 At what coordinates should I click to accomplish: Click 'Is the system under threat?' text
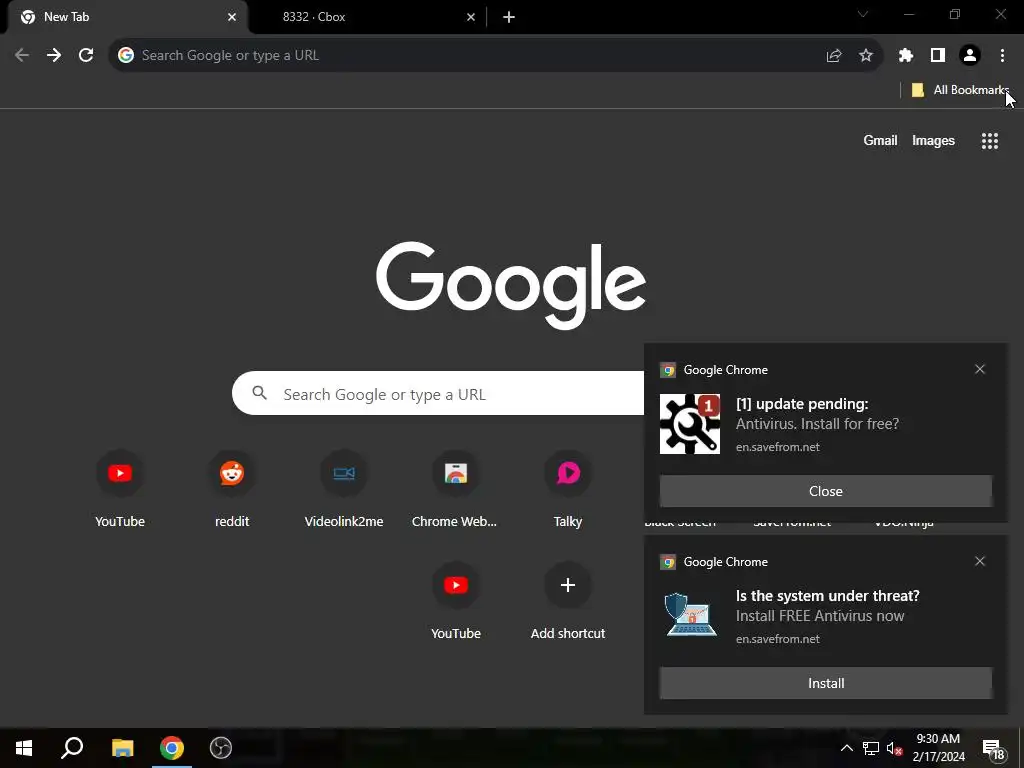click(x=827, y=596)
